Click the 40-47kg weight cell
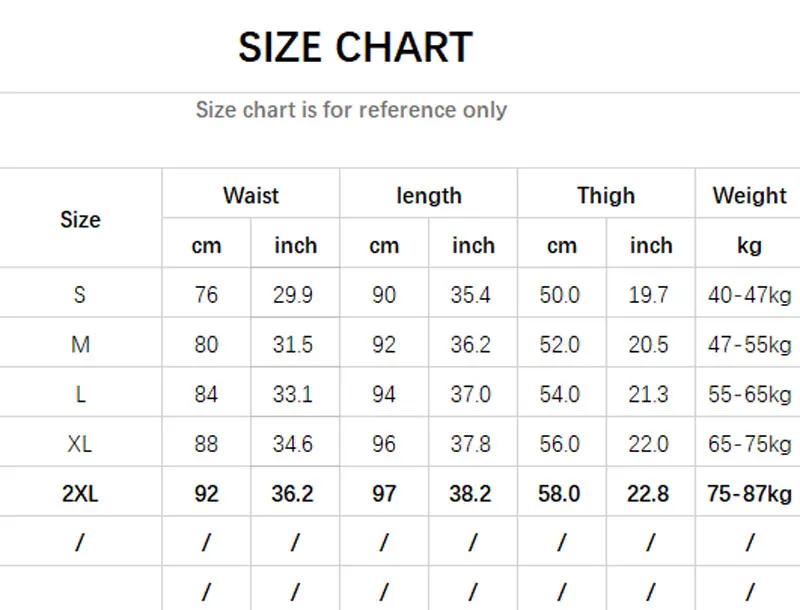The width and height of the screenshot is (800, 610). pyautogui.click(x=749, y=295)
